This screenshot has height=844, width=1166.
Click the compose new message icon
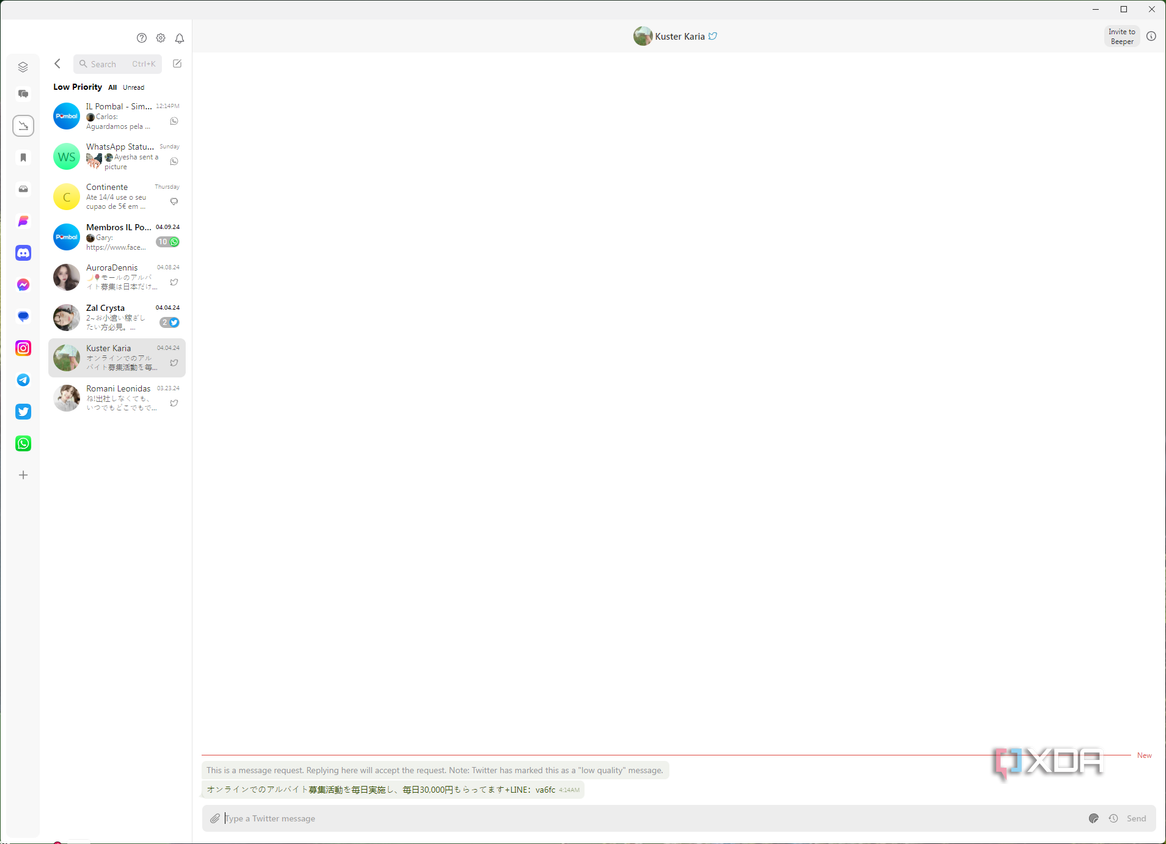click(177, 64)
